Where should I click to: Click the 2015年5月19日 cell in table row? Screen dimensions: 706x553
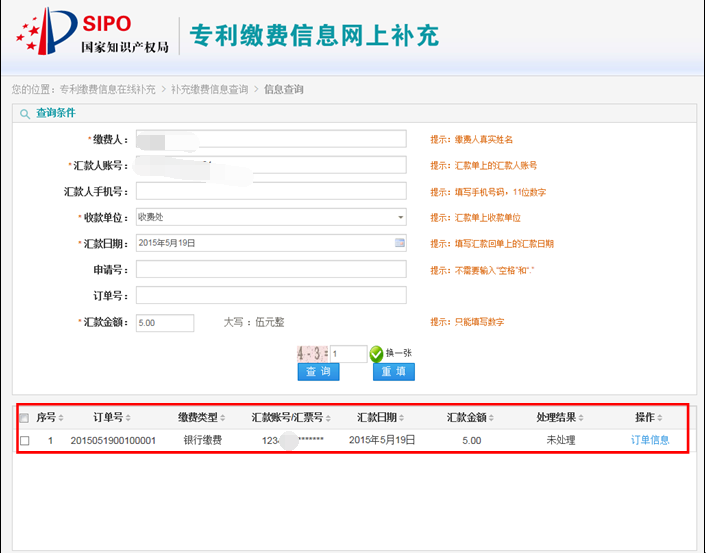click(382, 440)
